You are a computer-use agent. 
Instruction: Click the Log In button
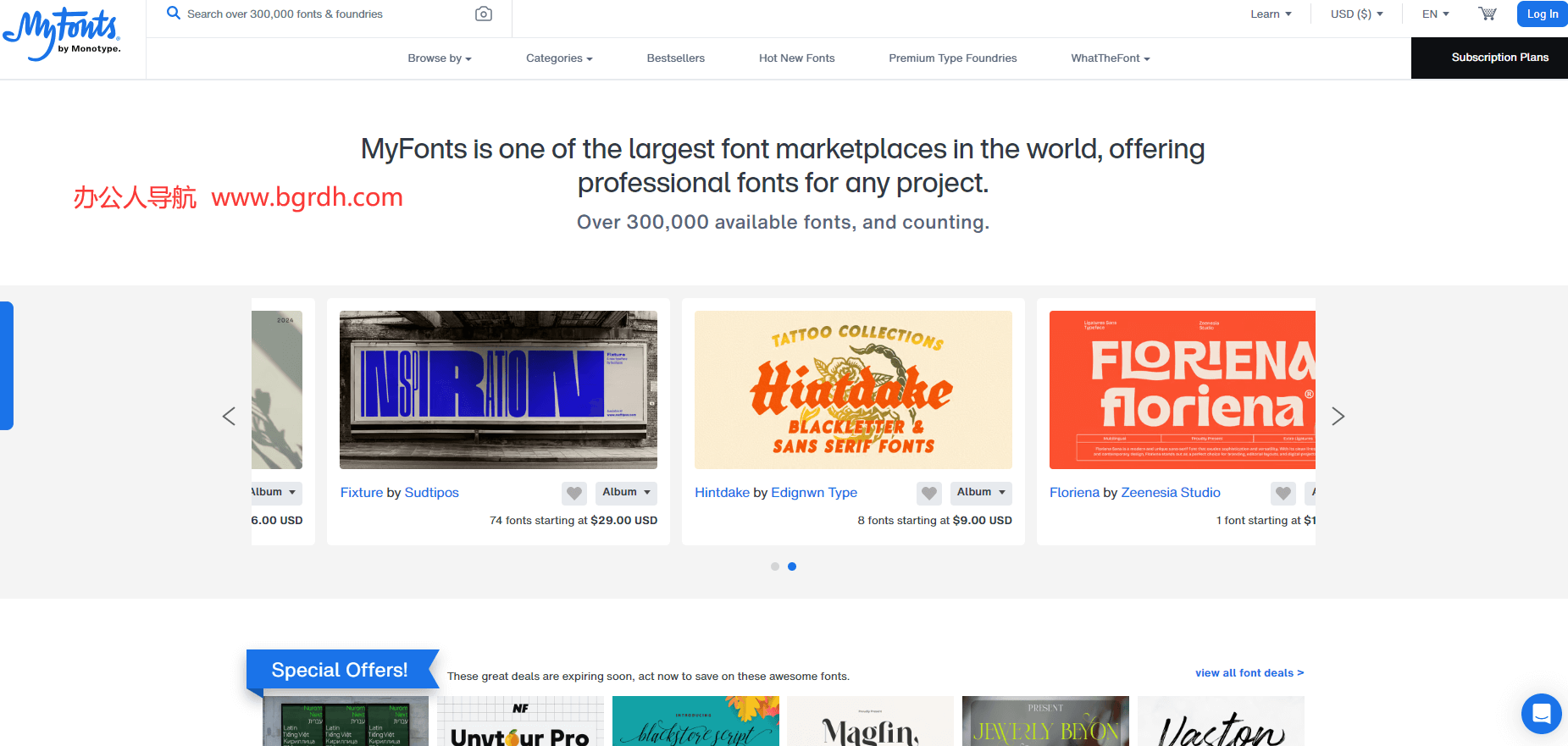click(1542, 14)
